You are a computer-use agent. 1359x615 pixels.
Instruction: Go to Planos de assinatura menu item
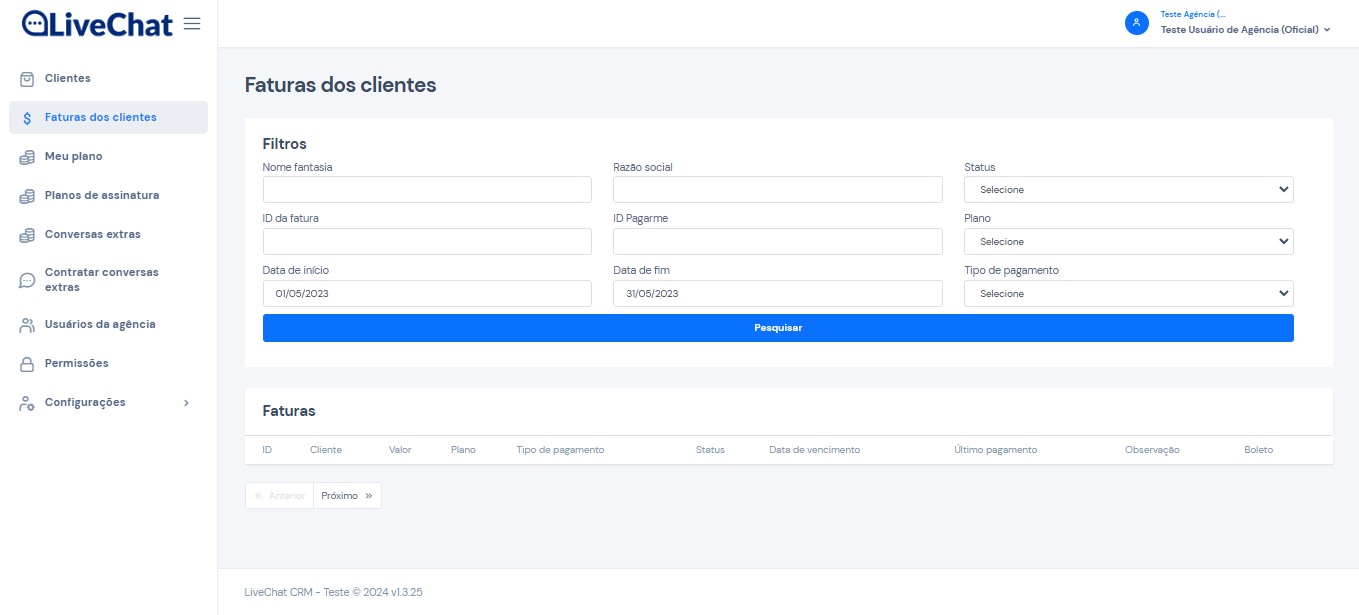pyautogui.click(x=102, y=196)
